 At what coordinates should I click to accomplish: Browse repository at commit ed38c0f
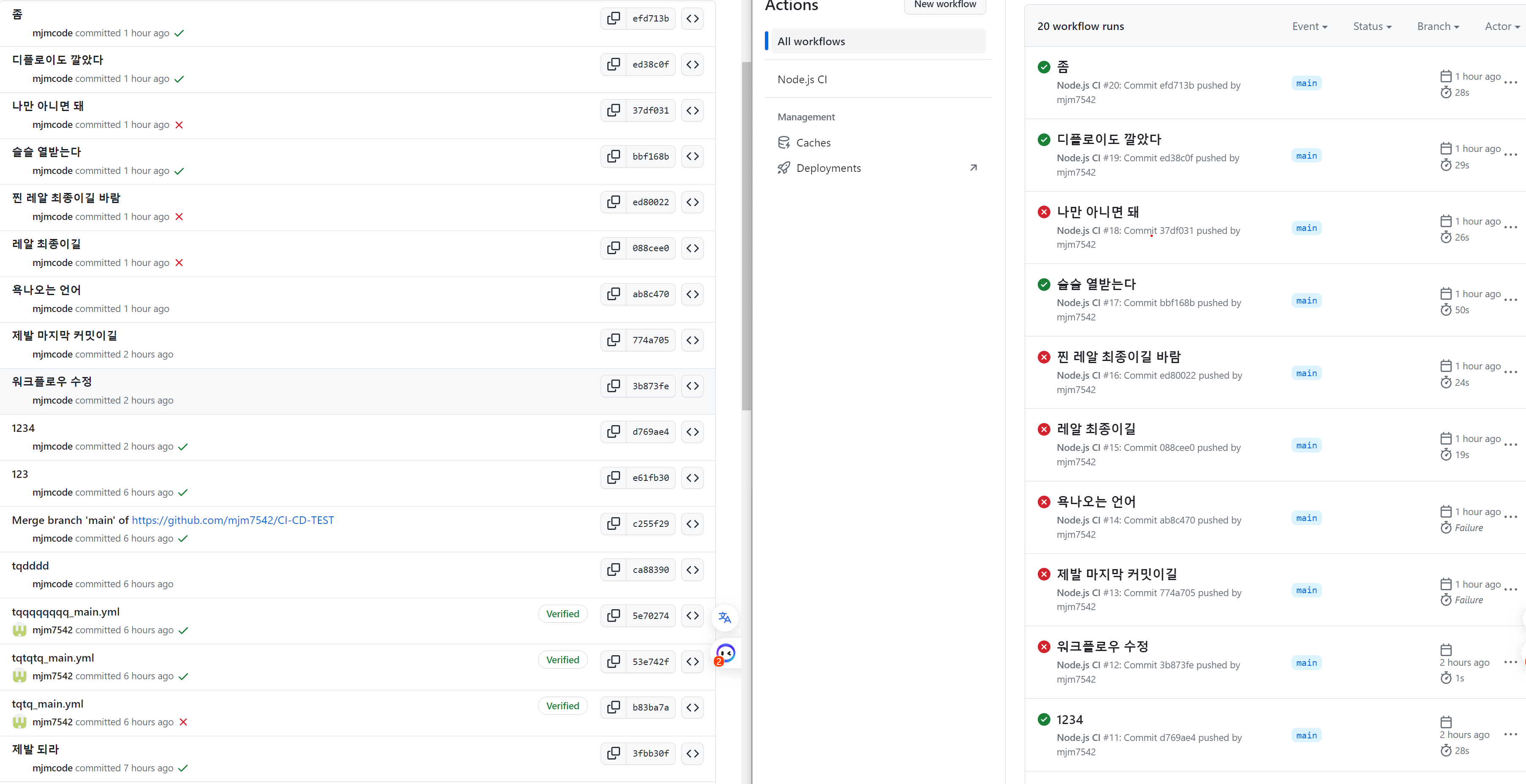[692, 65]
